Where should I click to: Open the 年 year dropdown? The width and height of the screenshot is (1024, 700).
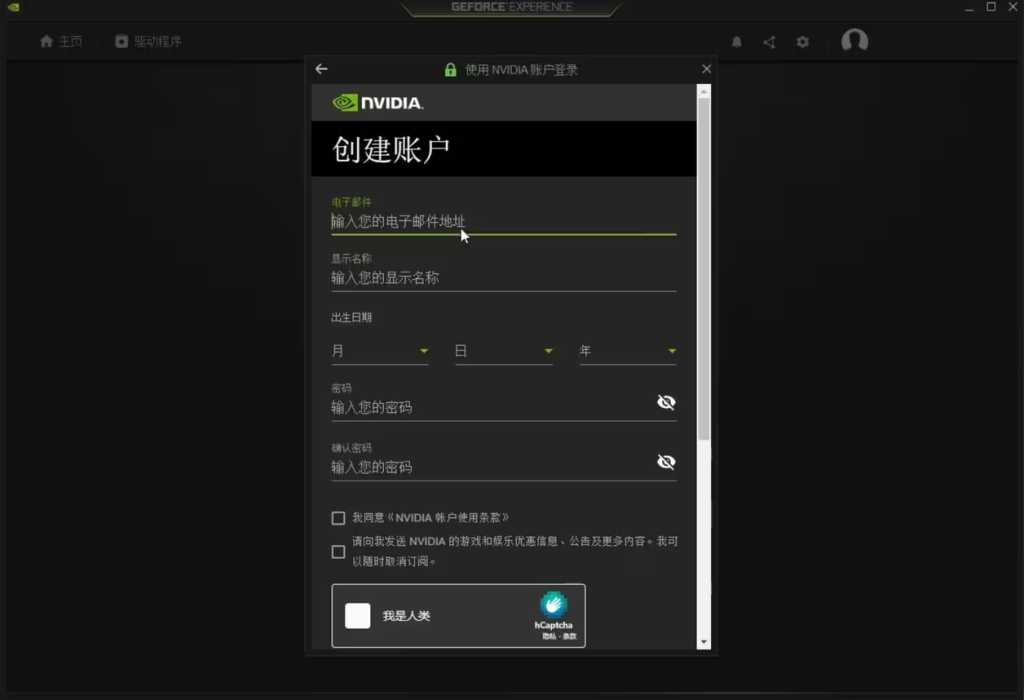[x=628, y=351]
